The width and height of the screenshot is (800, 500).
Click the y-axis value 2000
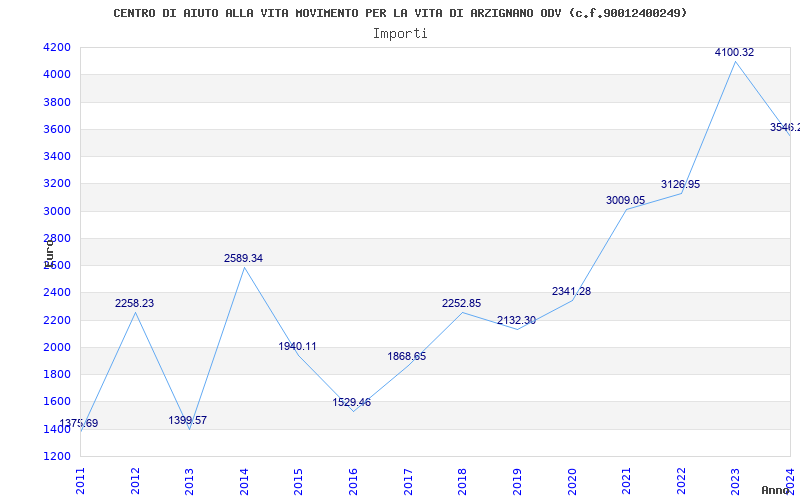57,347
